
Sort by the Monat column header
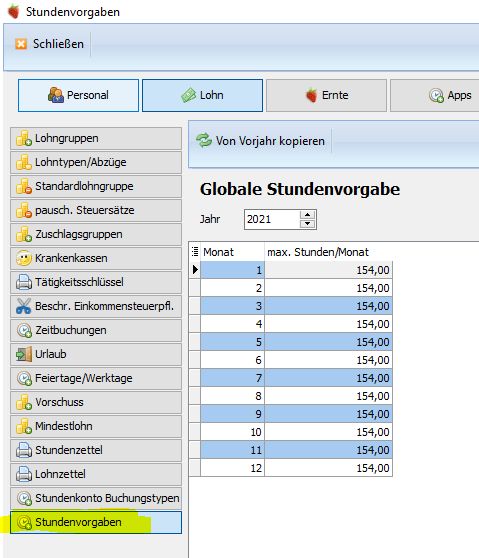point(232,252)
